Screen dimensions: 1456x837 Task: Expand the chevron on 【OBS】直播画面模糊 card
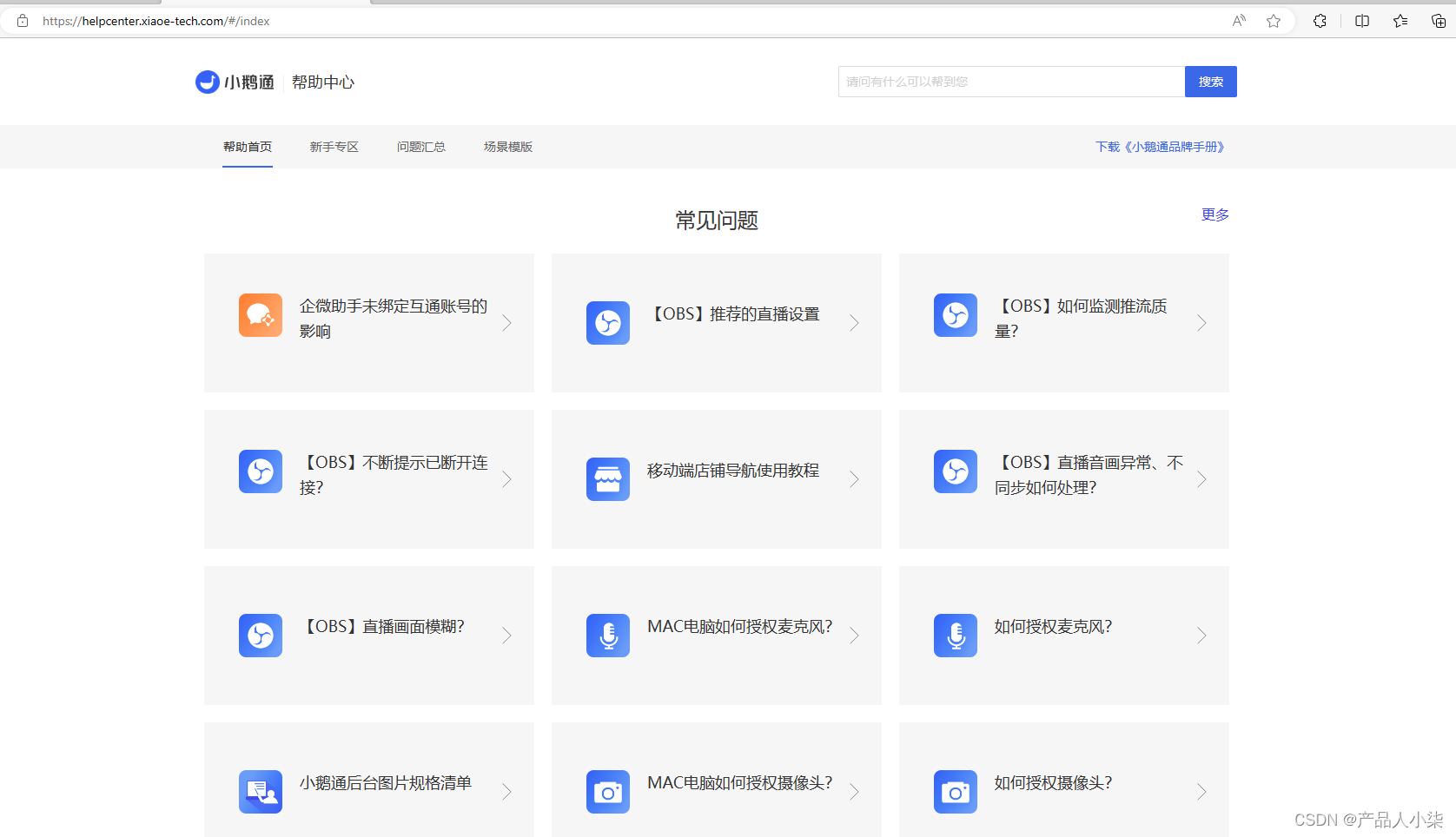pos(507,636)
